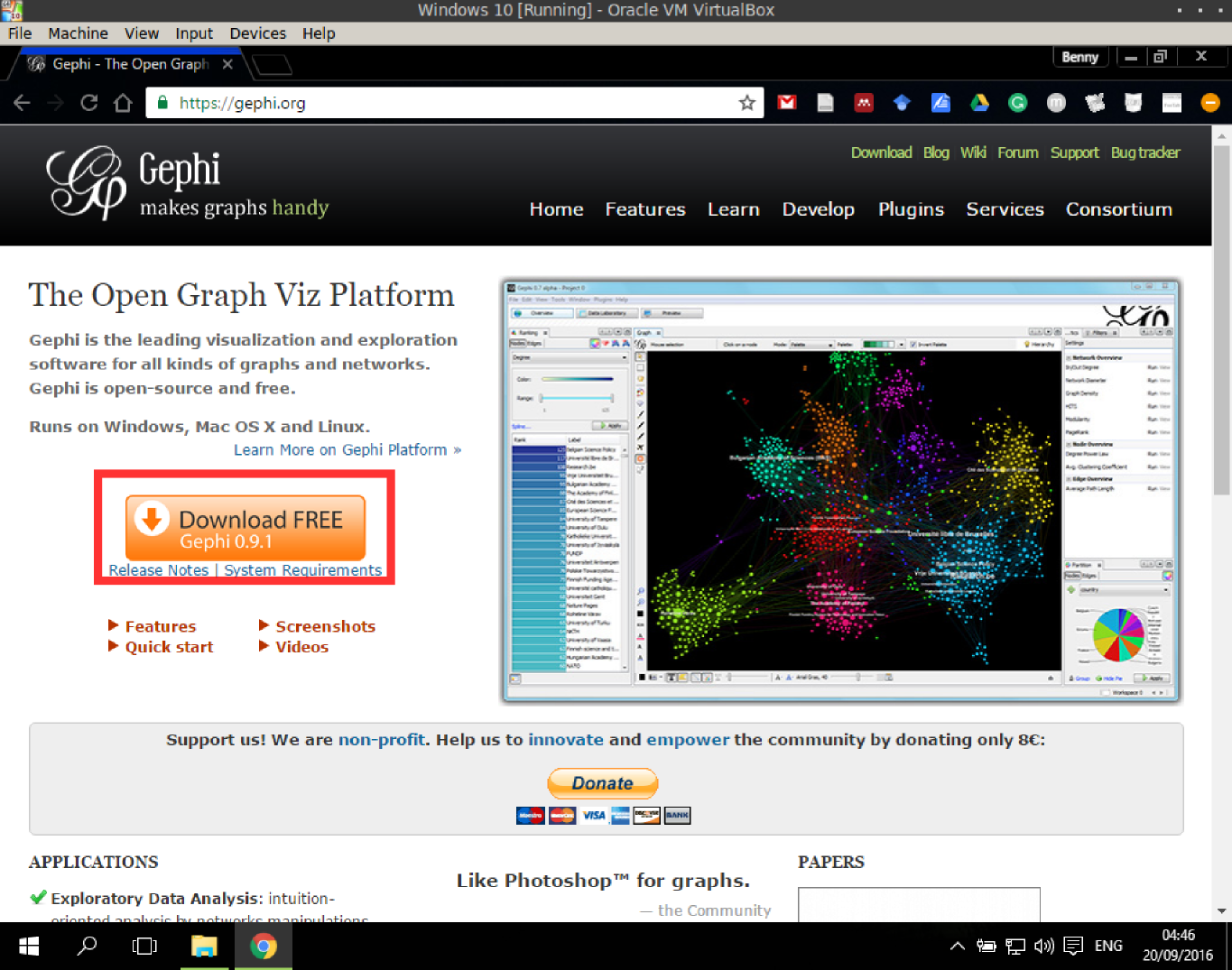Click the Download link in the top navigation

[x=881, y=152]
